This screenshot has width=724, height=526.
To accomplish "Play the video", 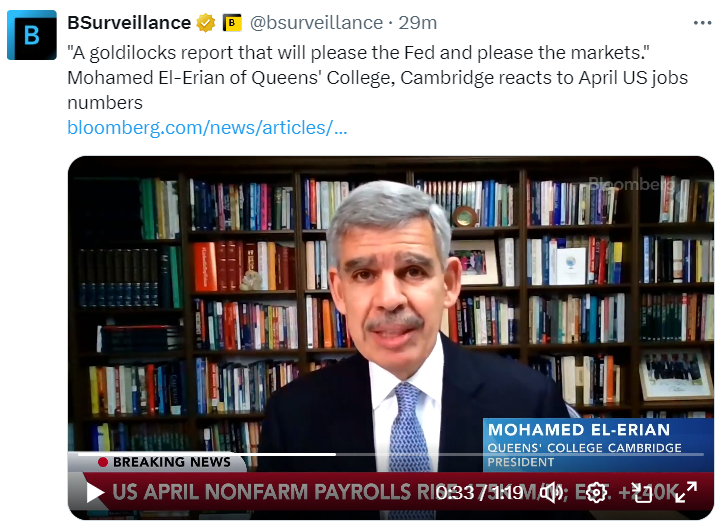I will [x=95, y=492].
